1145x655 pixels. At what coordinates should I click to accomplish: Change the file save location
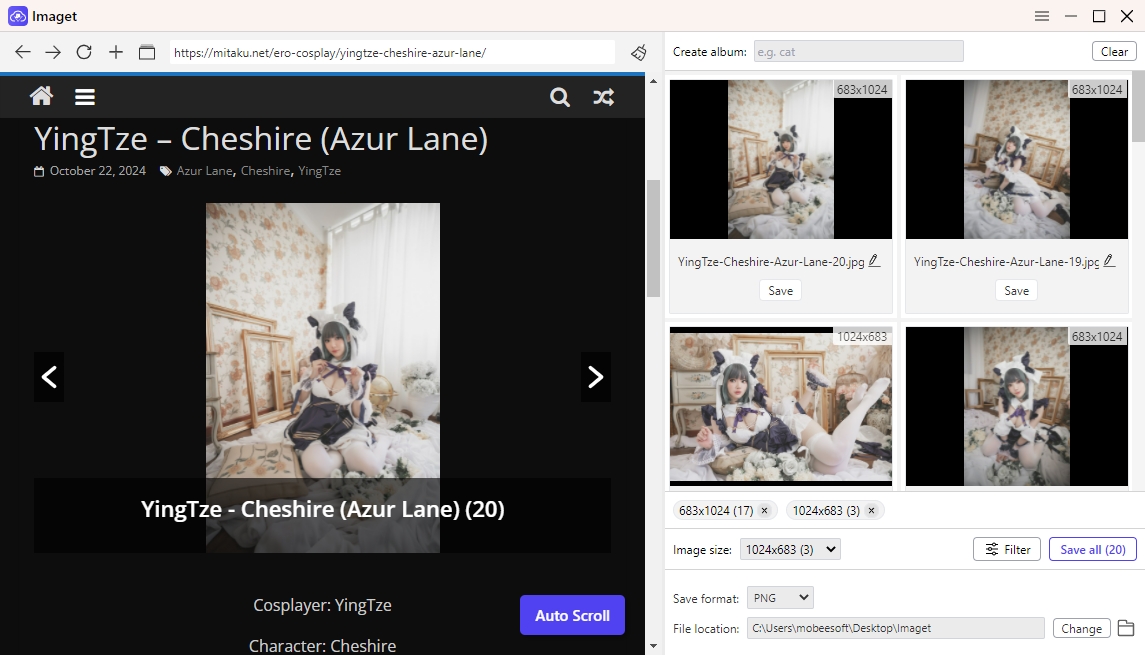(1081, 628)
